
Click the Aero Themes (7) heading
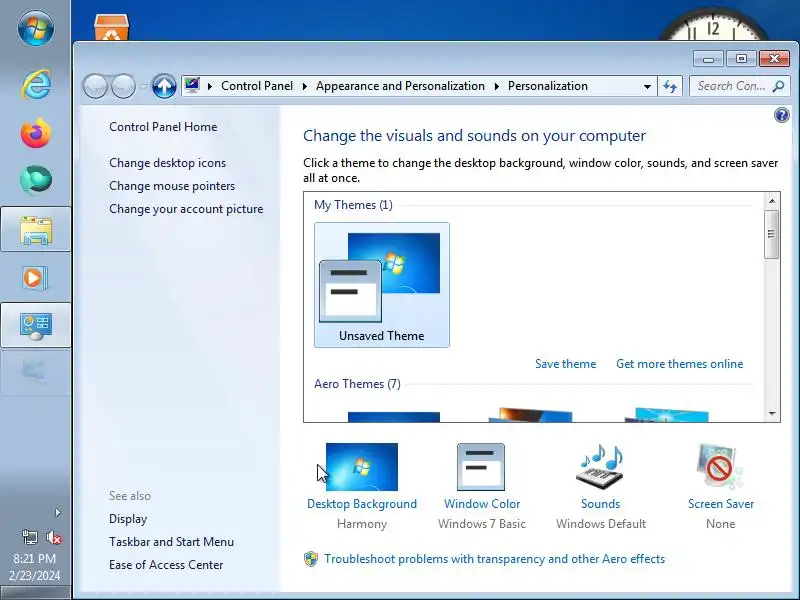point(357,384)
